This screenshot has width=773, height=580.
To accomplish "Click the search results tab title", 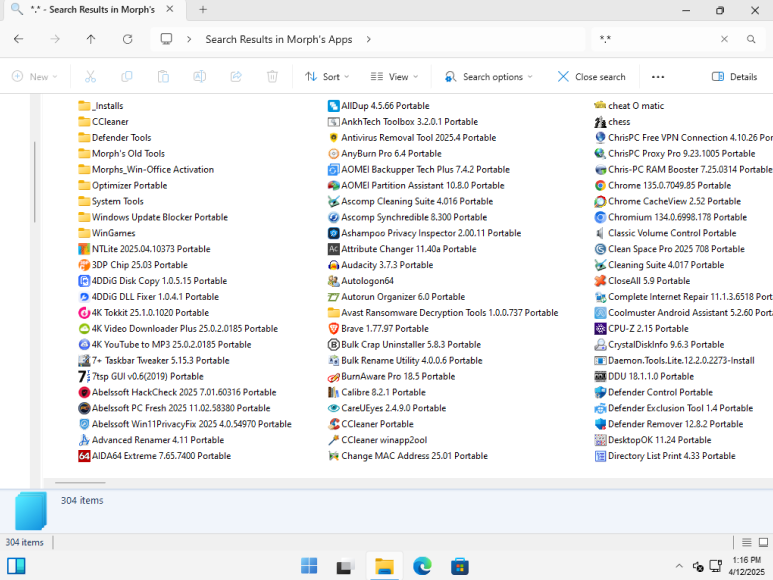I will pos(92,9).
